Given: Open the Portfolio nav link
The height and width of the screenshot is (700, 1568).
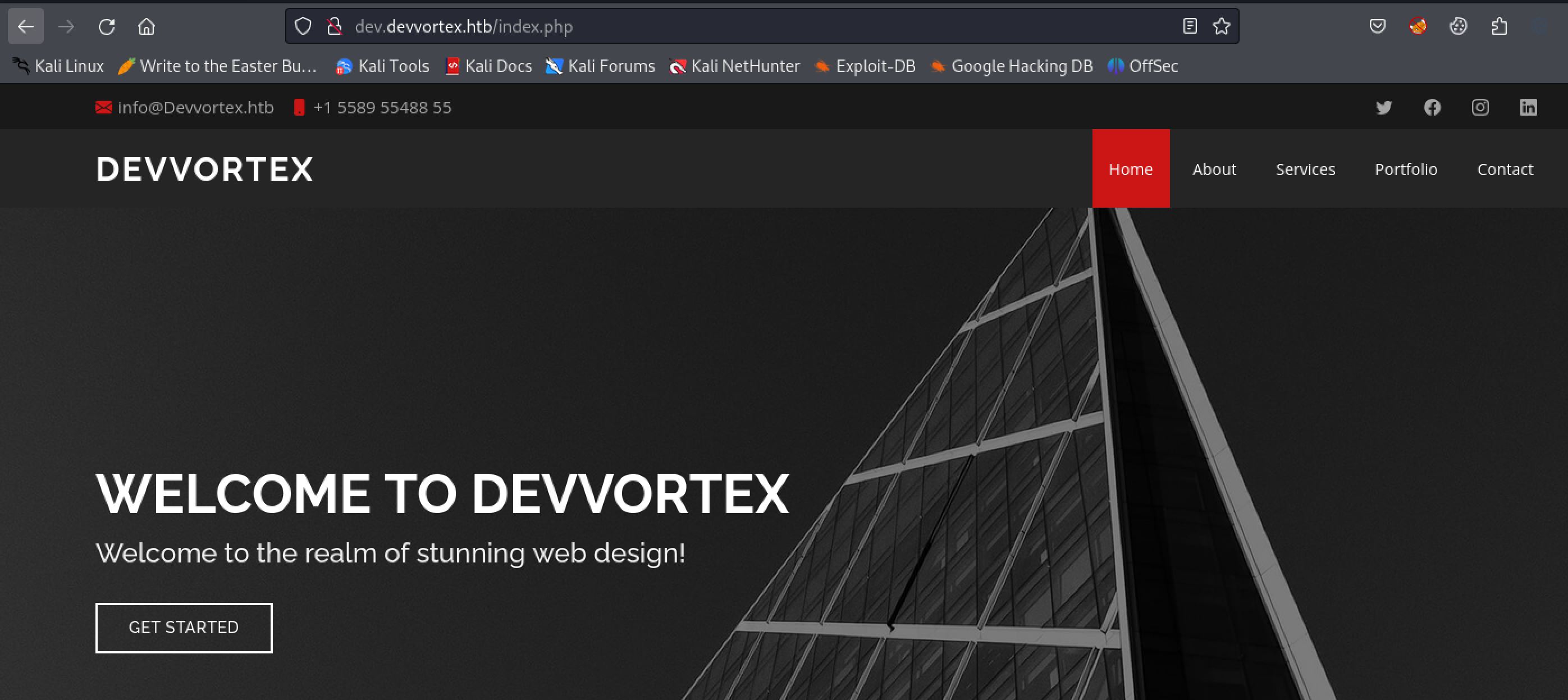Looking at the screenshot, I should 1406,169.
